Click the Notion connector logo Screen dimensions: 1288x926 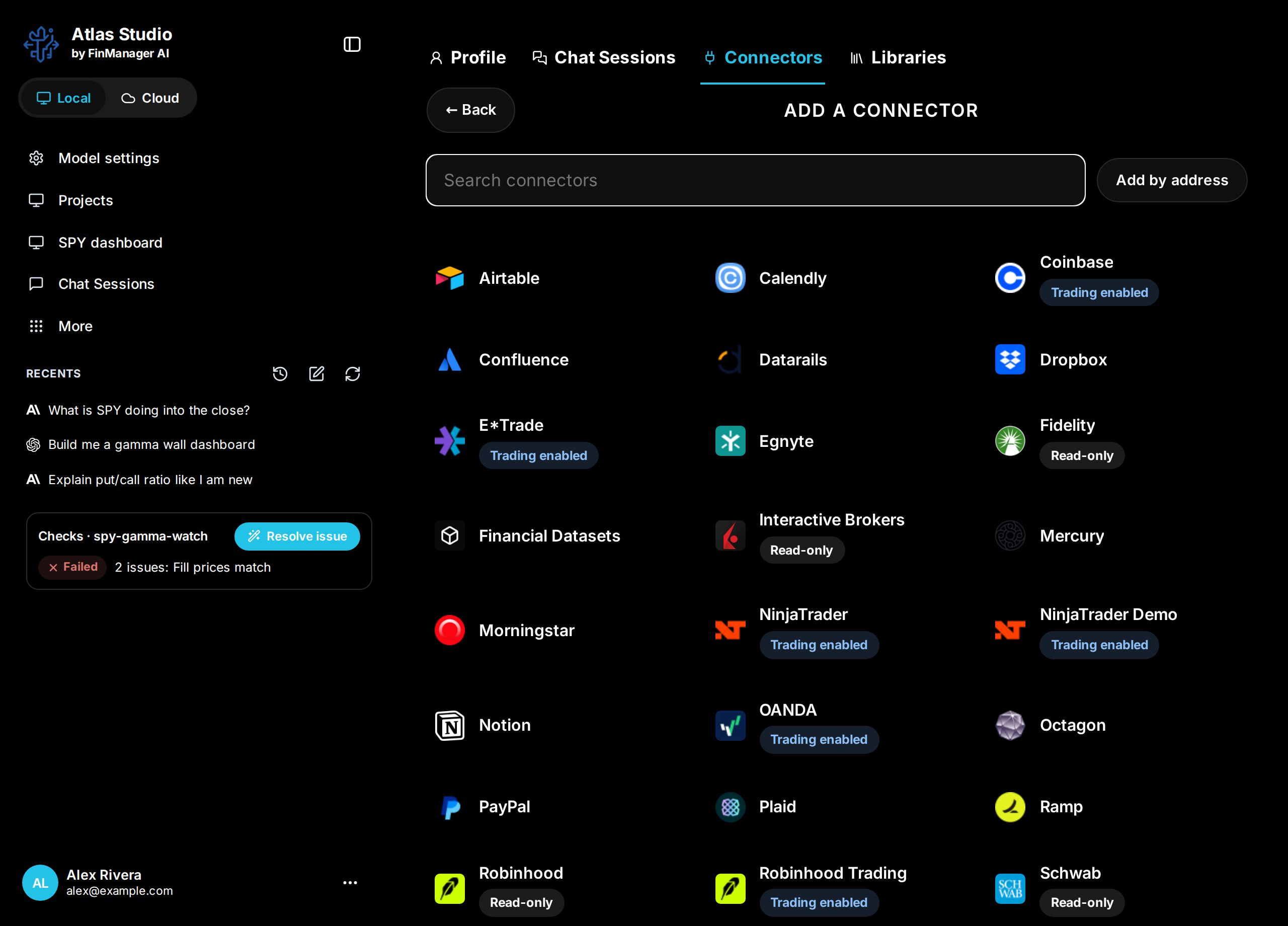[450, 725]
